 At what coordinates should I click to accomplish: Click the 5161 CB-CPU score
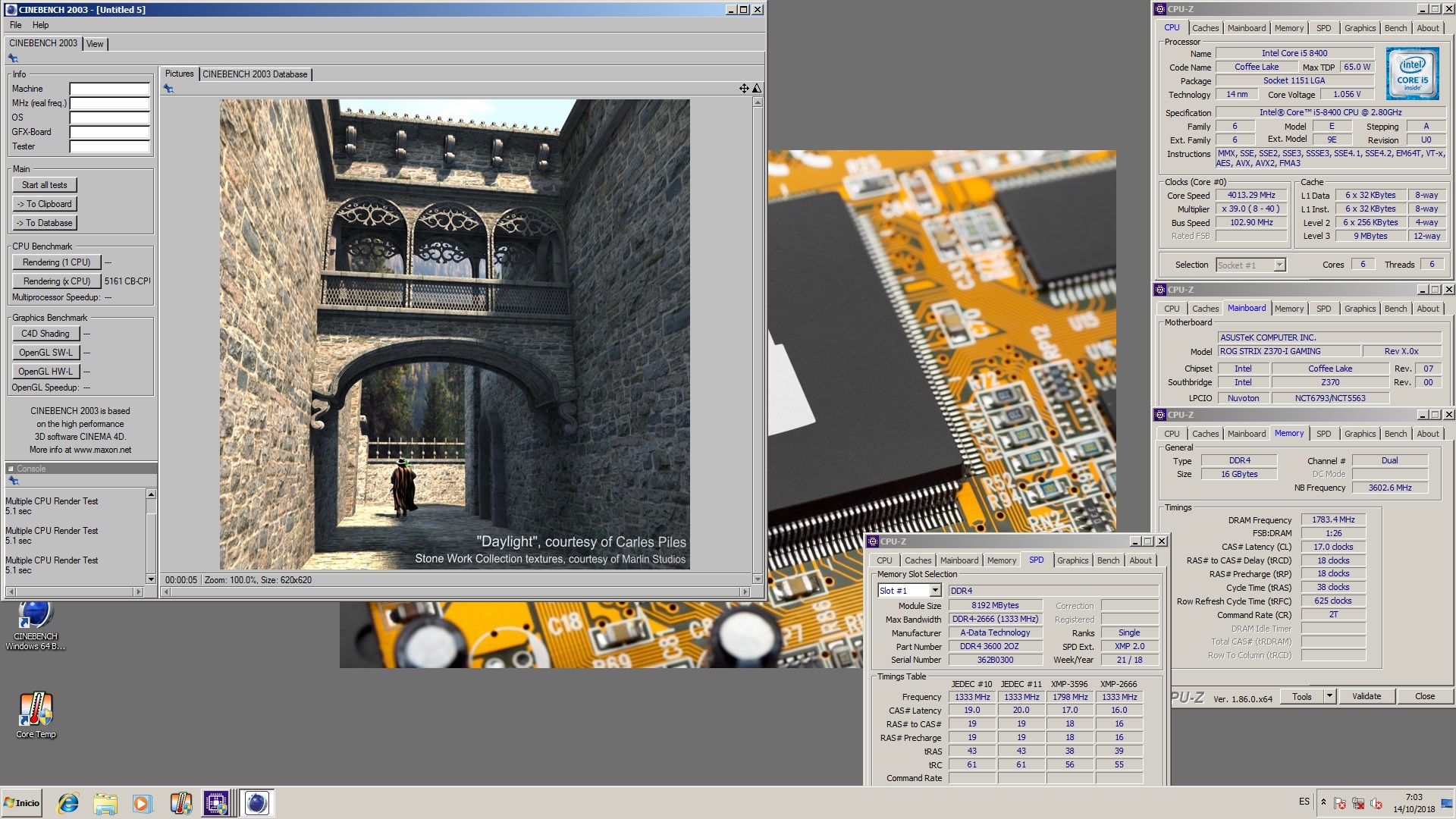pyautogui.click(x=127, y=281)
